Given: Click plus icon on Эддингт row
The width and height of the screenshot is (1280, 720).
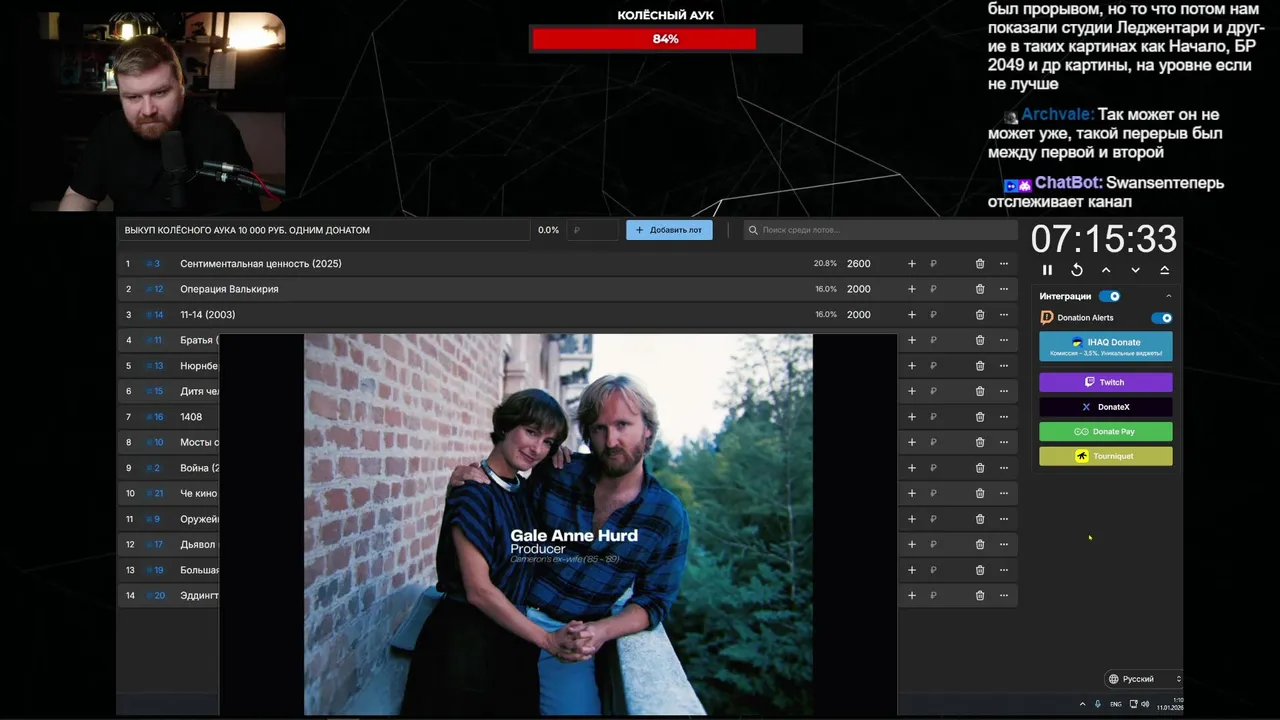Looking at the screenshot, I should pos(911,596).
